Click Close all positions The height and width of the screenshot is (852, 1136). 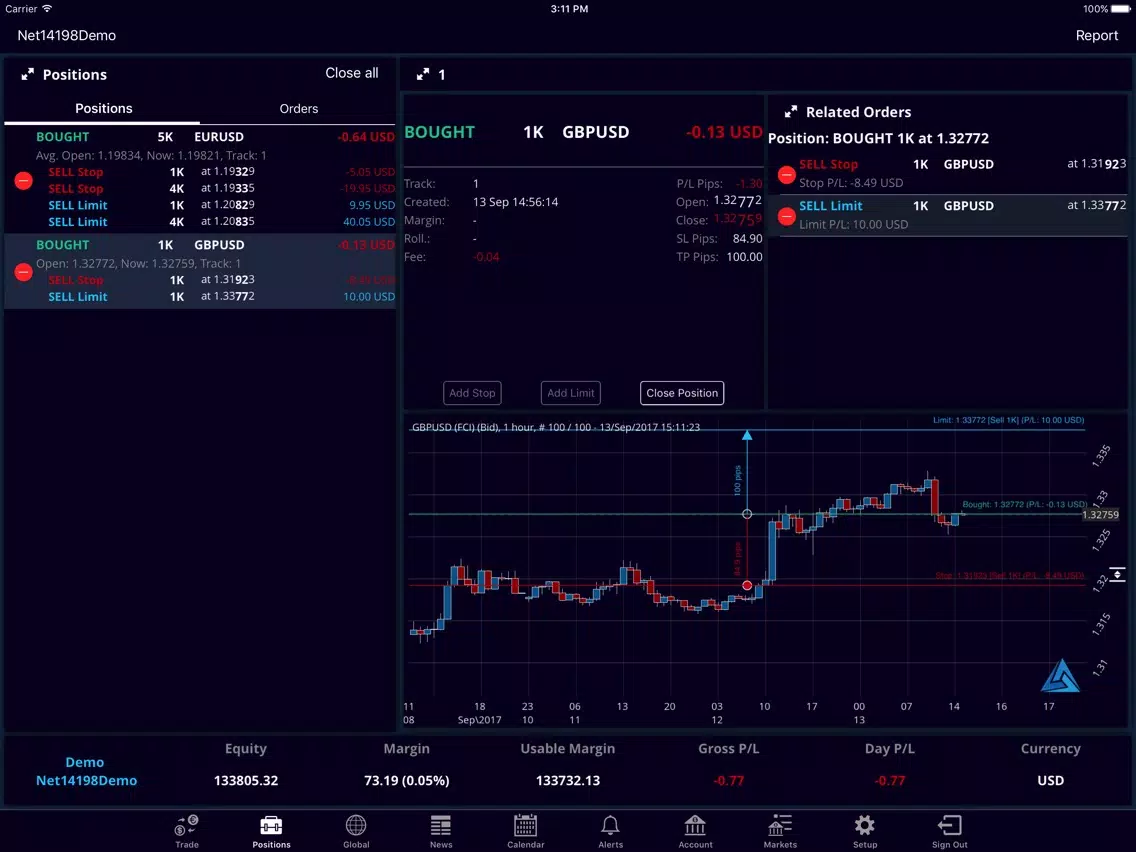click(351, 73)
